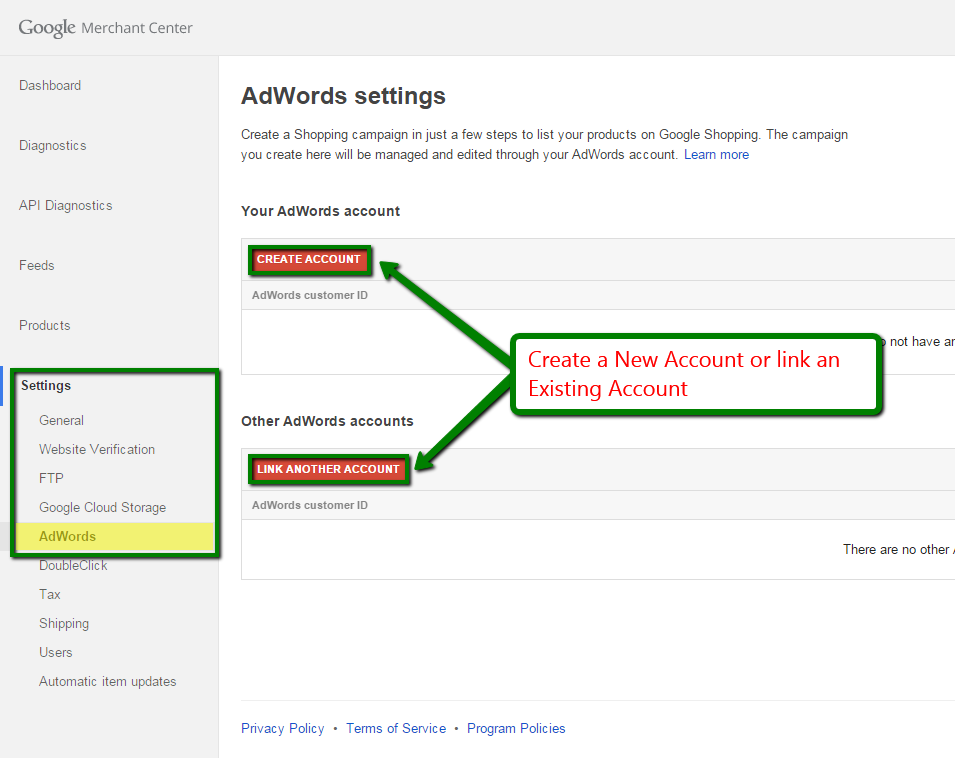Click the 'Other AdWords accounts' heading
955x758 pixels.
(x=327, y=421)
